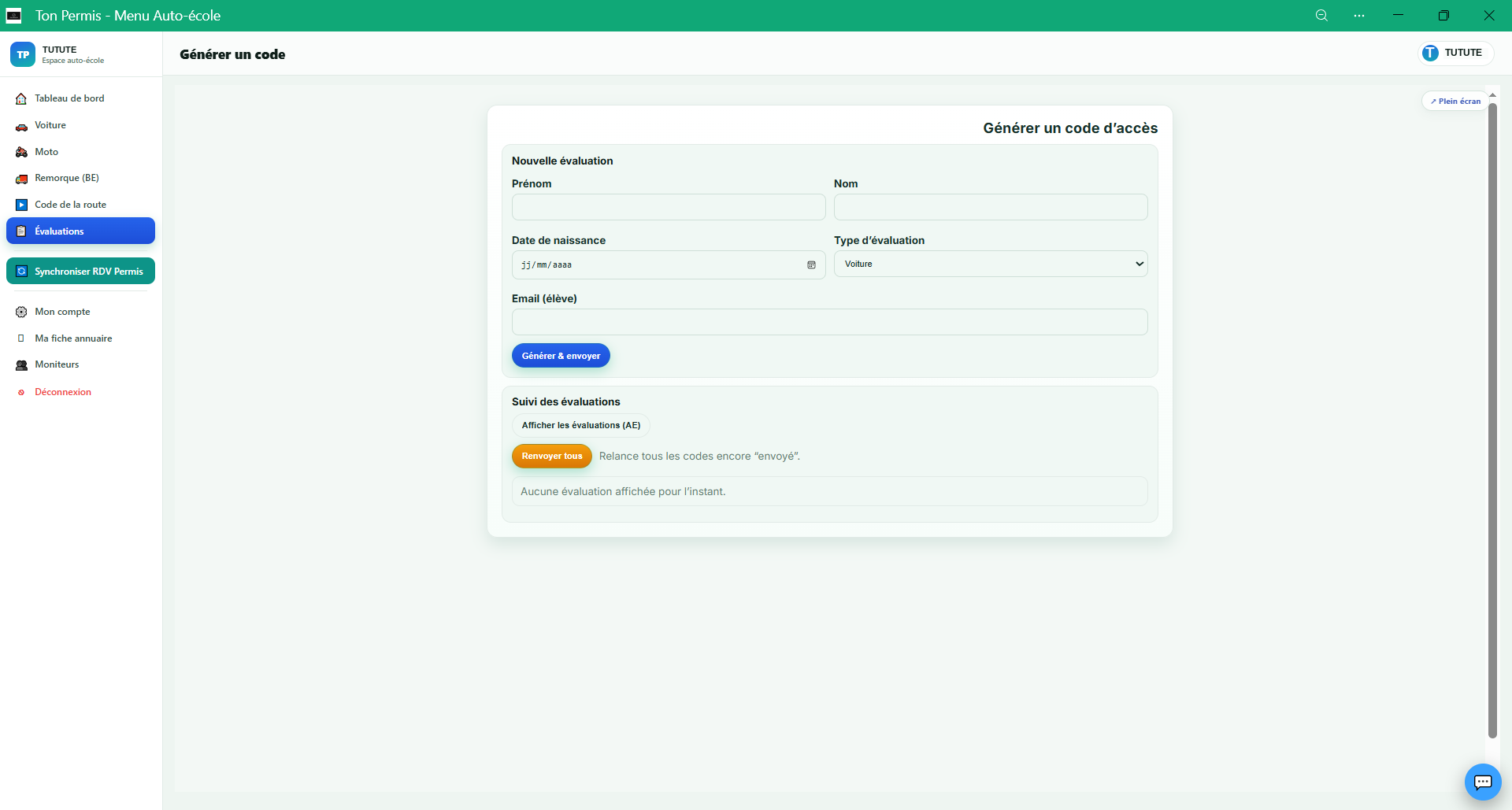Open the Moniteurs page
The width and height of the screenshot is (1512, 810).
pos(80,364)
